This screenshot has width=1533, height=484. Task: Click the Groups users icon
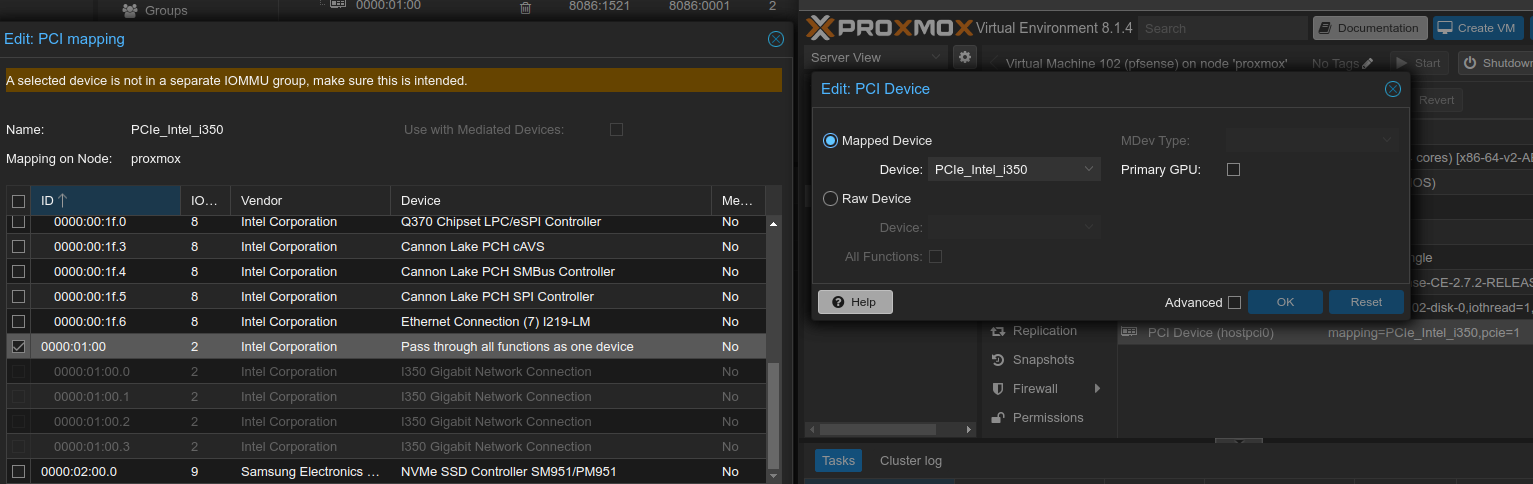click(x=130, y=10)
